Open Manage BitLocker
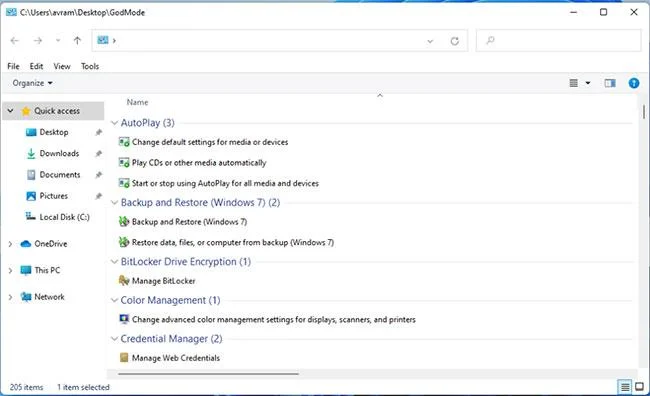This screenshot has width=650, height=396. [163, 281]
